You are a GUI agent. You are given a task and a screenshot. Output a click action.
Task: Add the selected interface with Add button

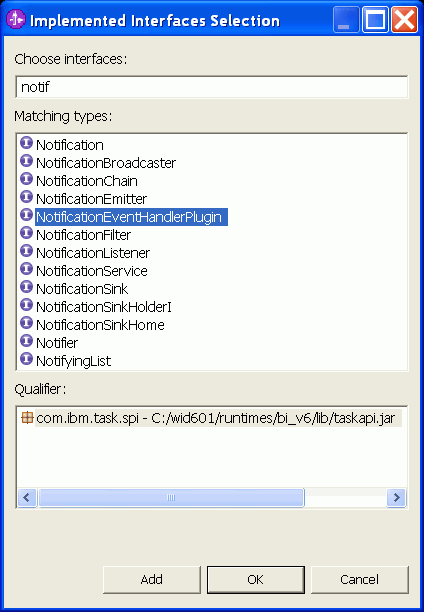coord(152,580)
